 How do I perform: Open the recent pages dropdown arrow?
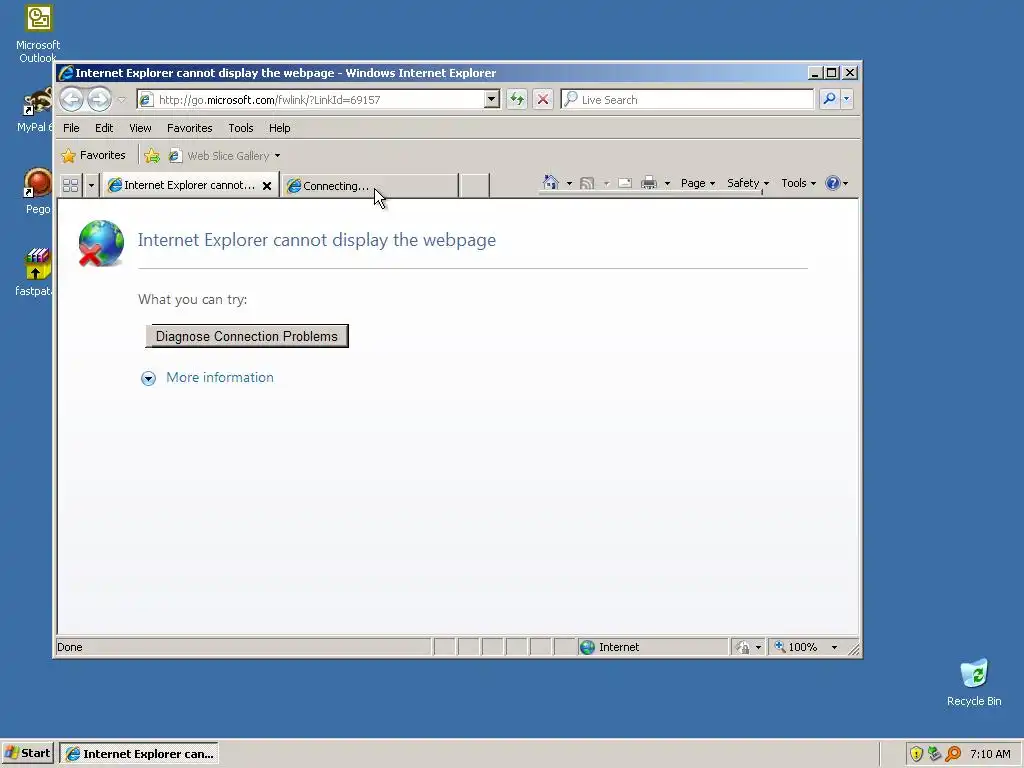(x=121, y=99)
